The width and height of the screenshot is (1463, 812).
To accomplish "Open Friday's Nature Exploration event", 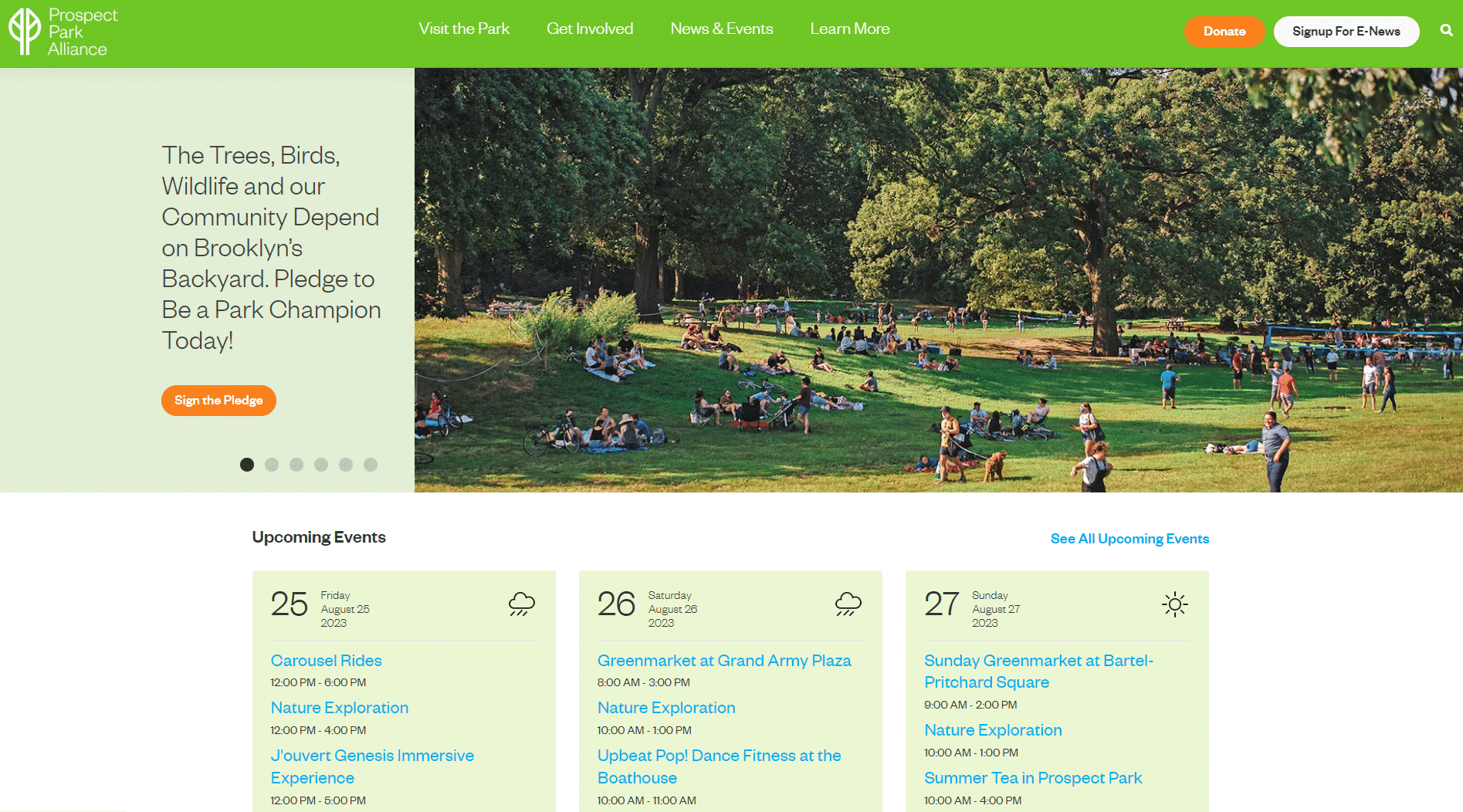I will 339,708.
